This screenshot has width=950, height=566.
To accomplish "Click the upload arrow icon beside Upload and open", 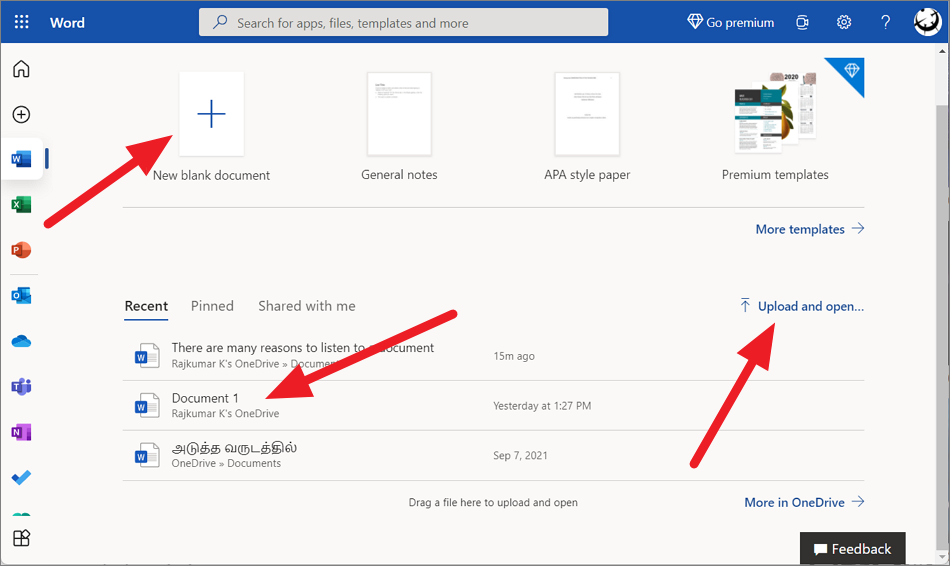I will 745,305.
